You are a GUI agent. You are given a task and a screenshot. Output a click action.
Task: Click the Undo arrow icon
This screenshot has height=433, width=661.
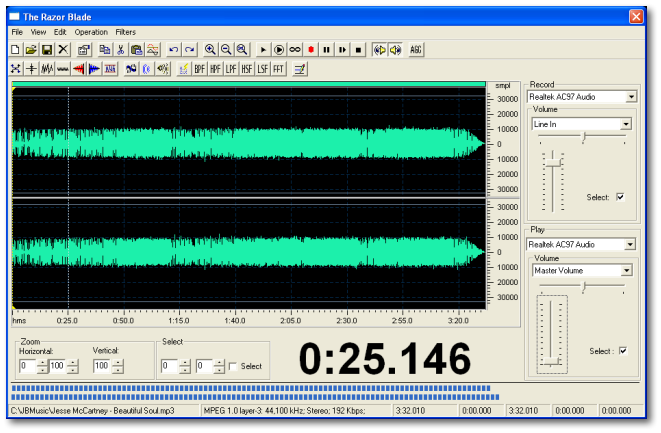tap(173, 49)
